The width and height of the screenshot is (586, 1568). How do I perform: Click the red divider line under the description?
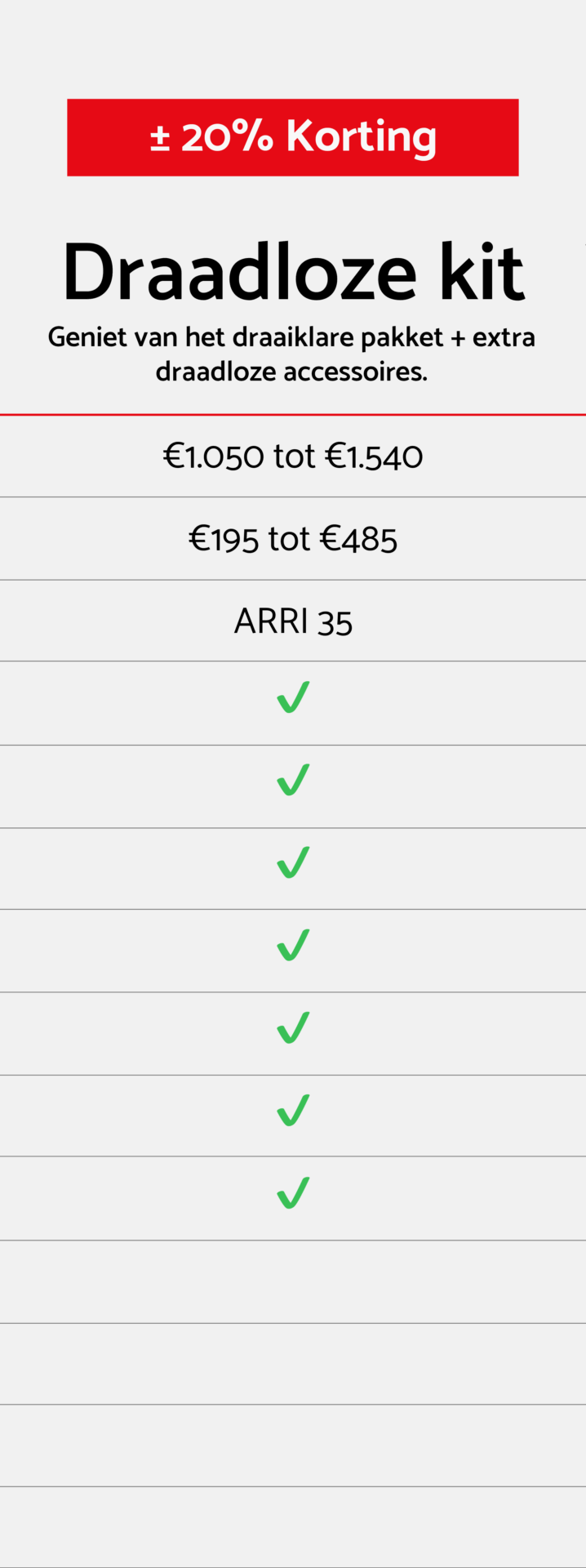pyautogui.click(x=293, y=415)
